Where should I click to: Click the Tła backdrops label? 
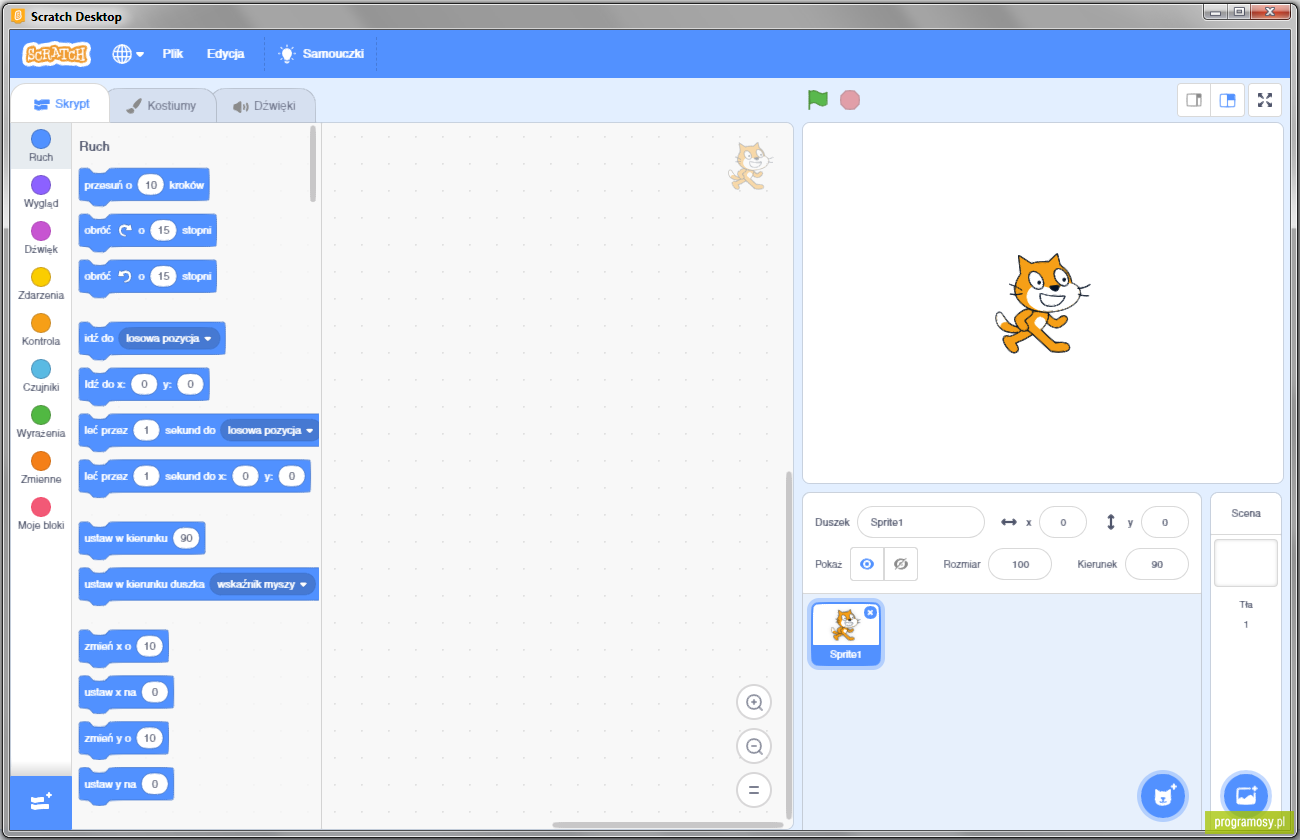tap(1246, 604)
